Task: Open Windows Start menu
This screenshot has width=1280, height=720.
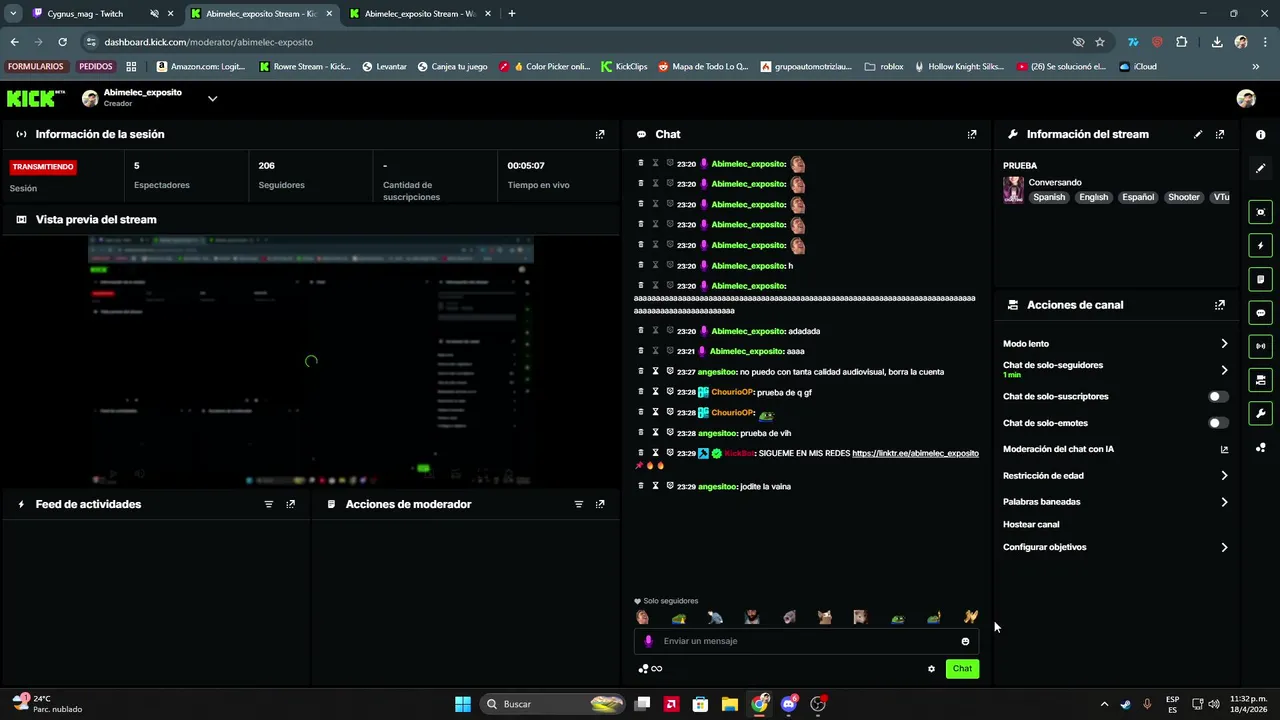Action: [463, 704]
